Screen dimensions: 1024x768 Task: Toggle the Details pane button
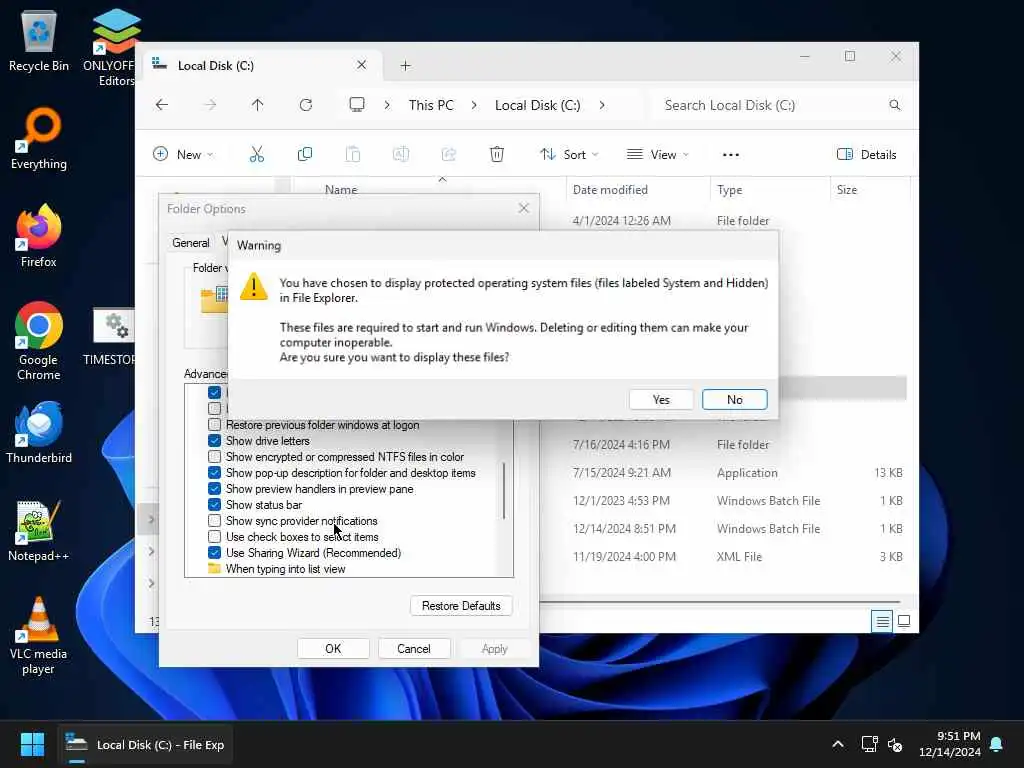coord(867,155)
